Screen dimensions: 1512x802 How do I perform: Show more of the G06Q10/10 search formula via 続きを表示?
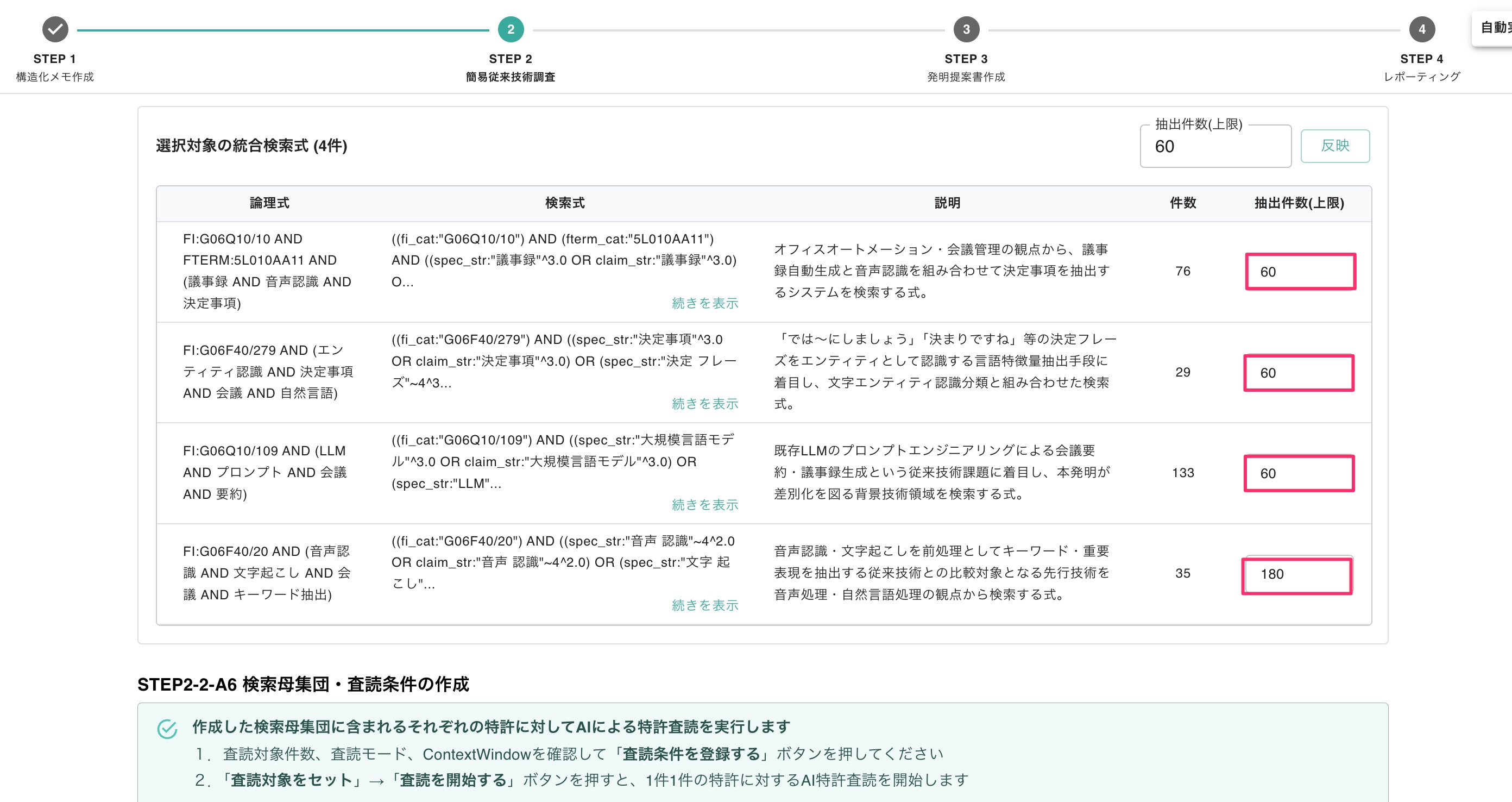coord(705,303)
